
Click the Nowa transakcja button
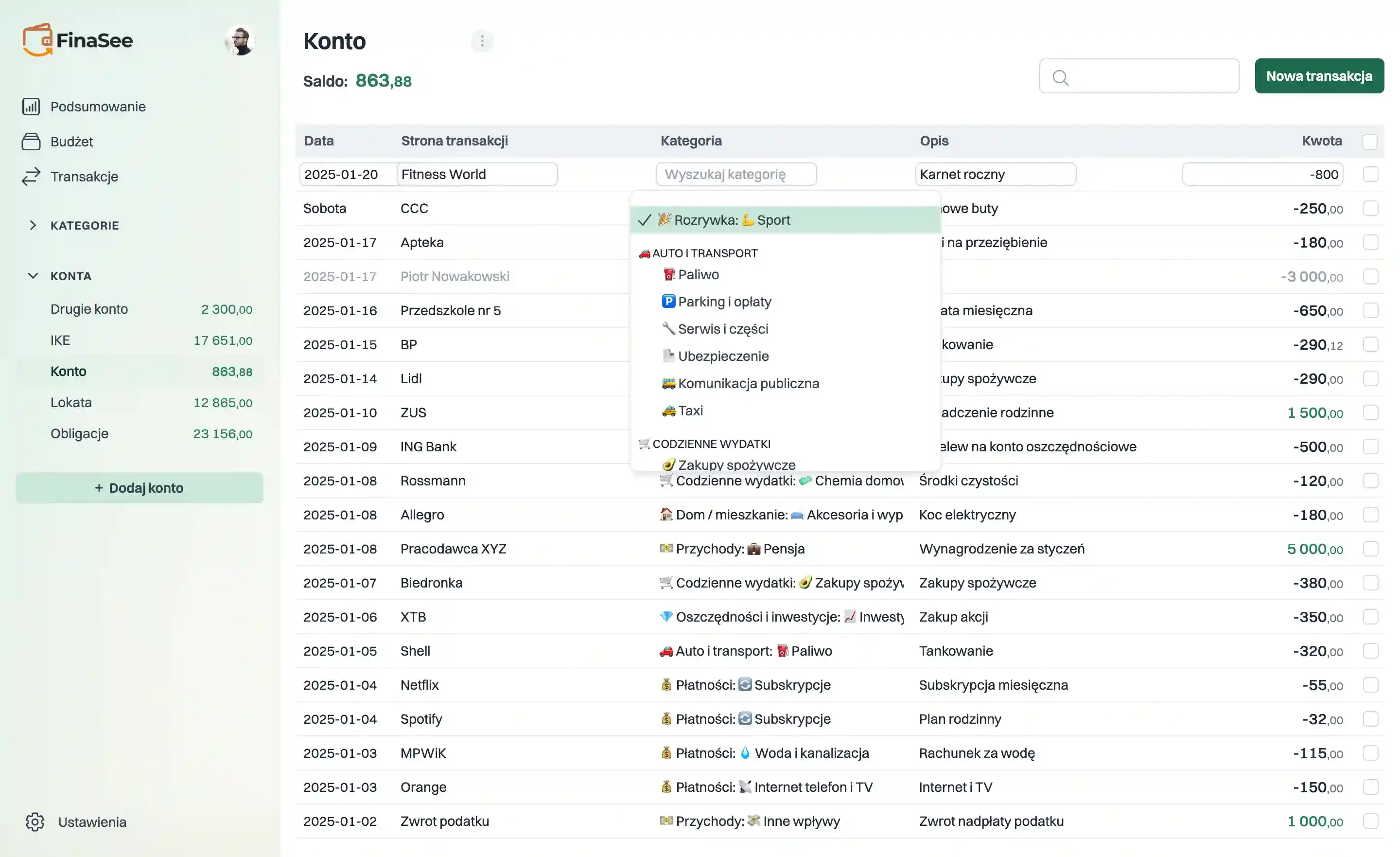coord(1319,76)
